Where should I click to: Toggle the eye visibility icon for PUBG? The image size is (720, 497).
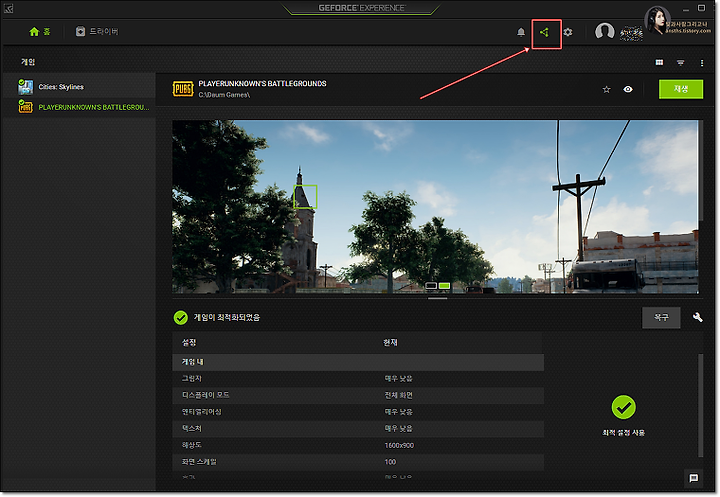(x=628, y=89)
